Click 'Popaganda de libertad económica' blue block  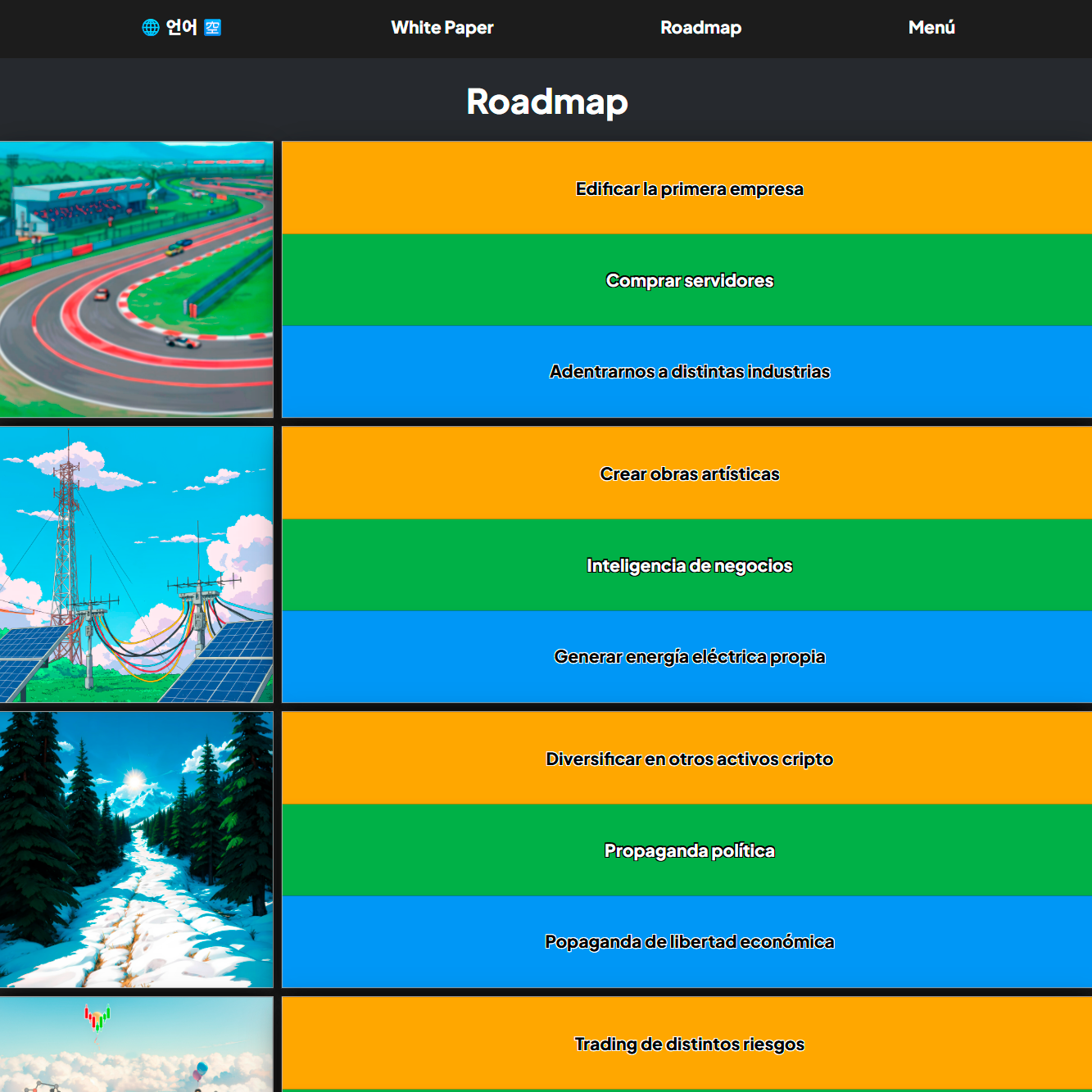689,942
